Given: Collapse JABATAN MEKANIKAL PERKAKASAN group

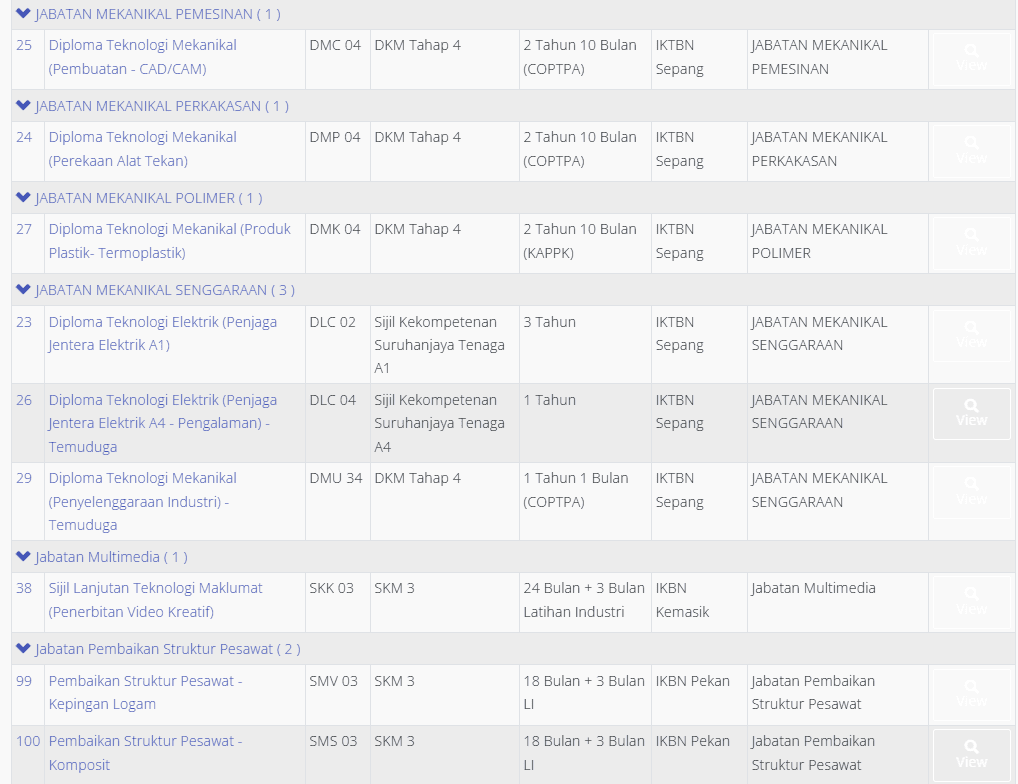Looking at the screenshot, I should tap(23, 106).
